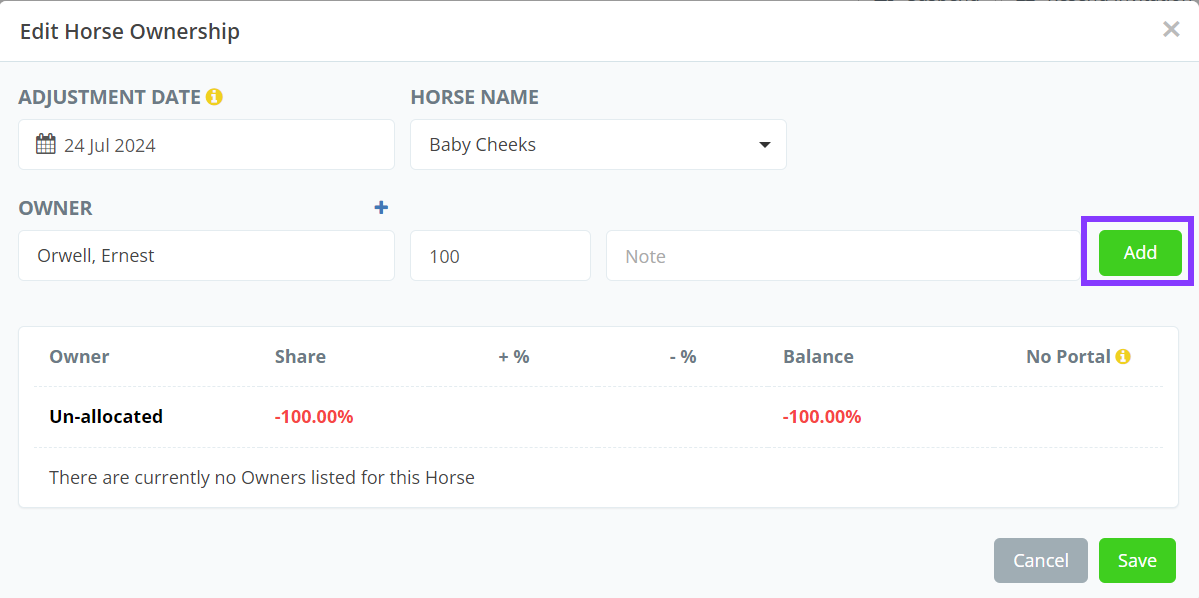Click the share percentage field showing 100

point(500,256)
